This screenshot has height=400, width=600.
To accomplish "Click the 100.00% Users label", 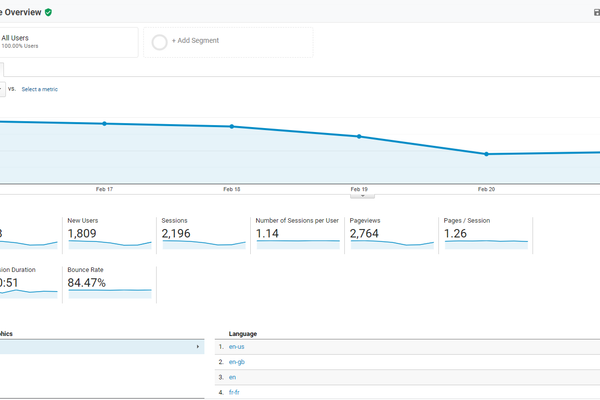I will click(x=20, y=46).
